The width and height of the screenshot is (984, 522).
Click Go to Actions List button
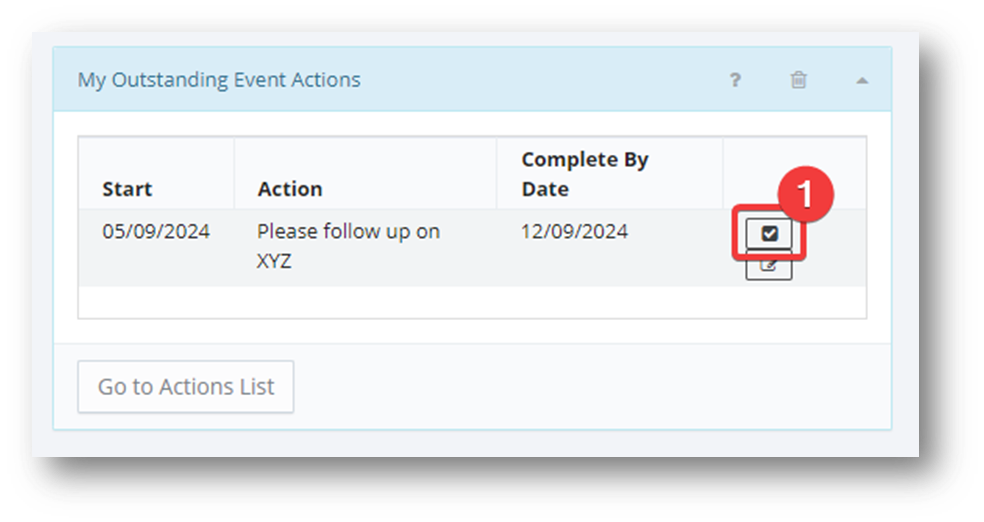point(186,387)
